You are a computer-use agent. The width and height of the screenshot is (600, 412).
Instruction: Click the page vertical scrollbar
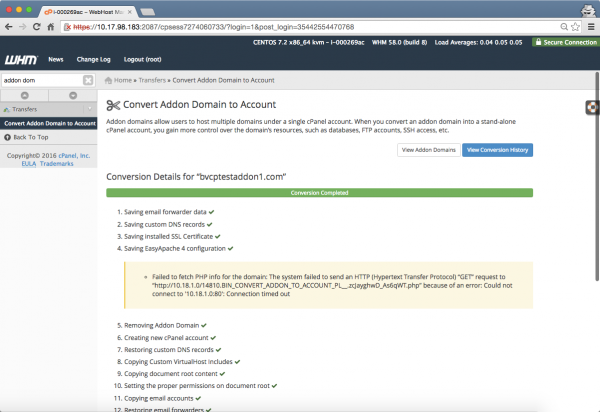pyautogui.click(x=597, y=176)
